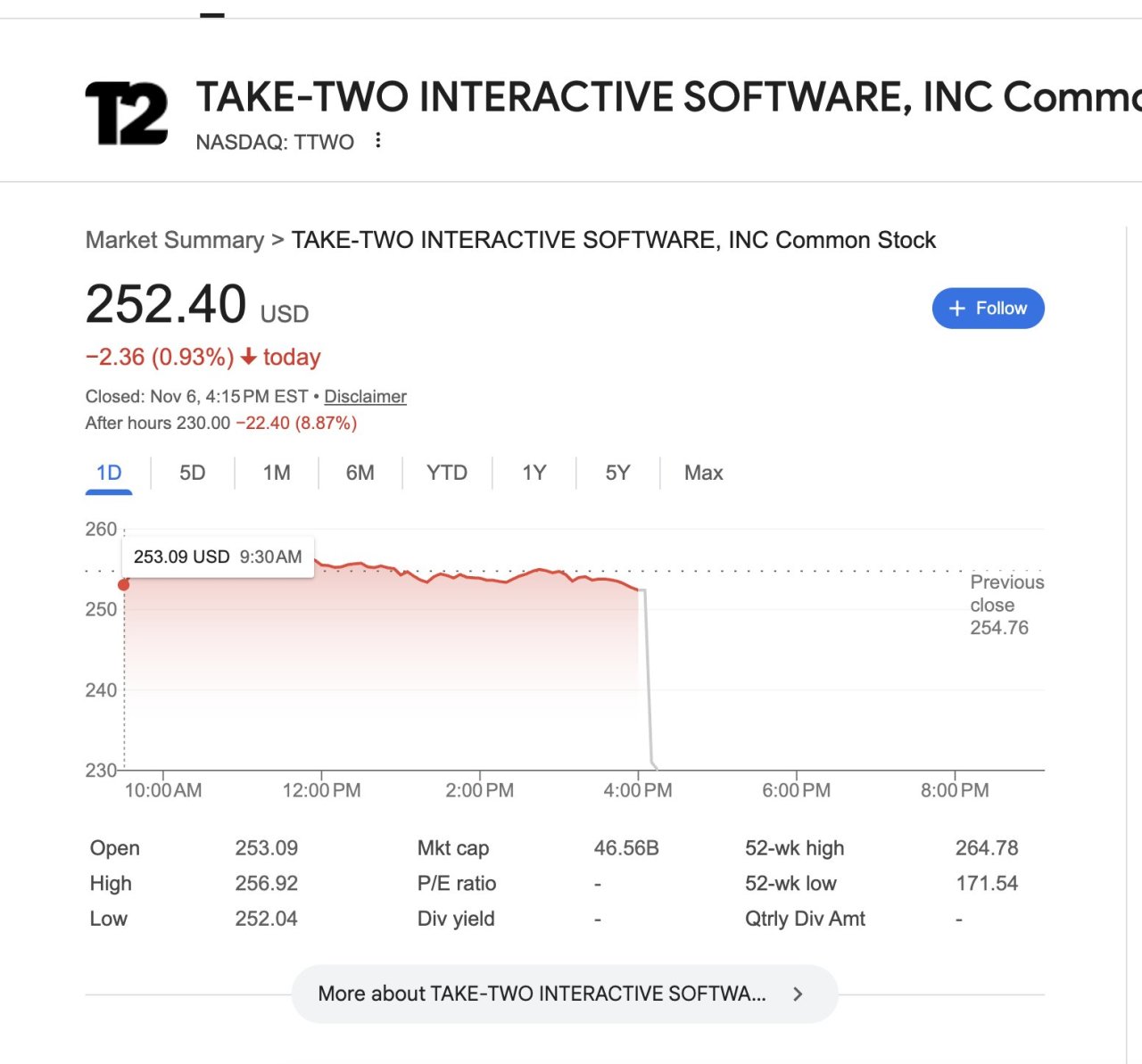The width and height of the screenshot is (1142, 1064).
Task: Click the Follow button
Action: coord(988,309)
